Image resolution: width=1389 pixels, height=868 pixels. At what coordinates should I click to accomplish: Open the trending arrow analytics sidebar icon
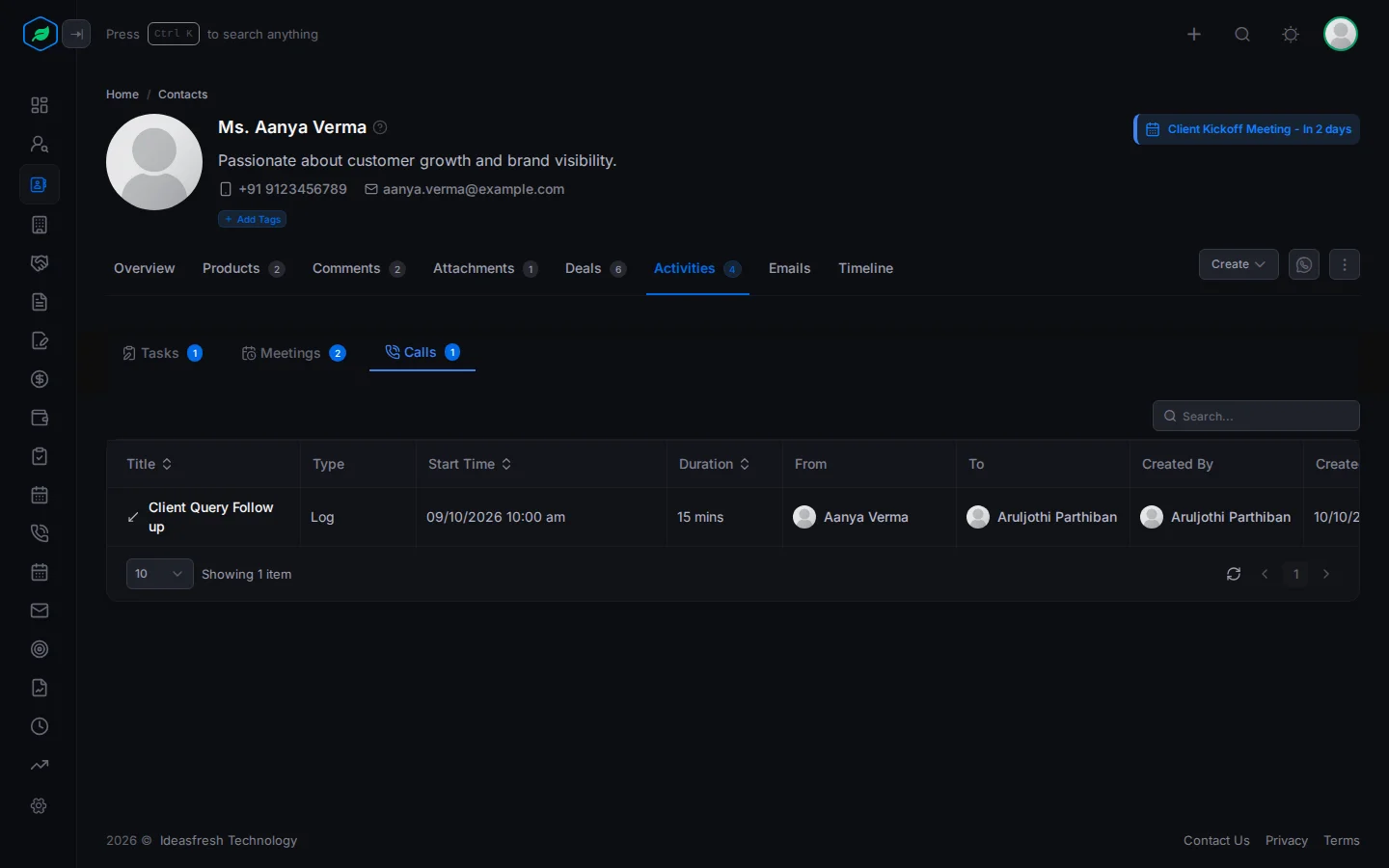pyautogui.click(x=40, y=765)
